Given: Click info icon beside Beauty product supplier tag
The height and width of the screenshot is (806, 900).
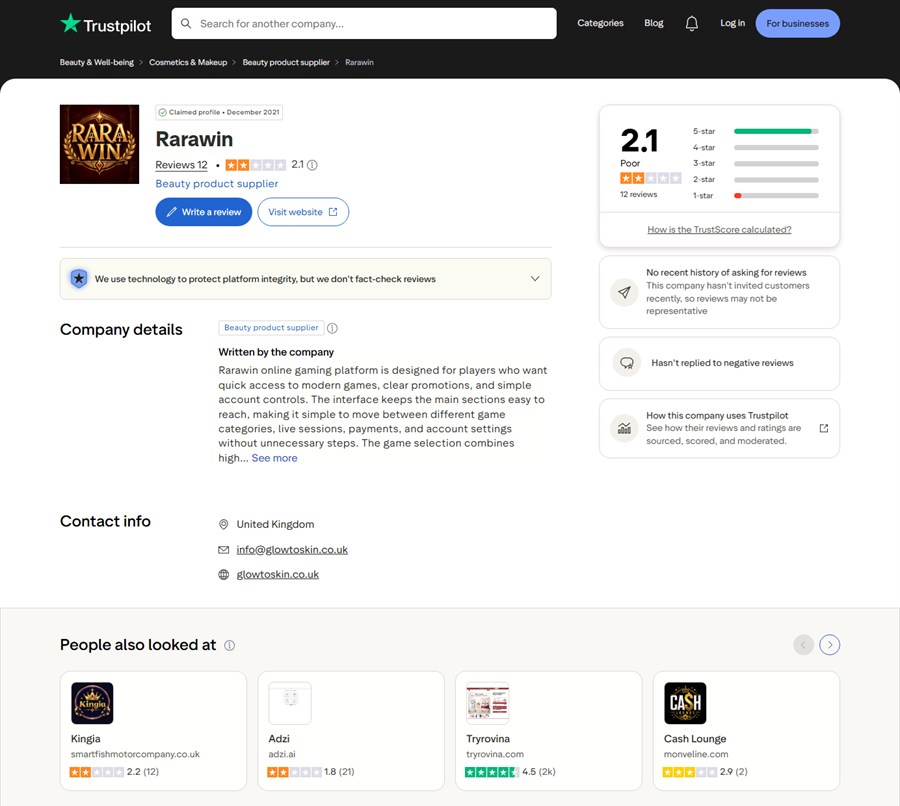Looking at the screenshot, I should pyautogui.click(x=332, y=328).
